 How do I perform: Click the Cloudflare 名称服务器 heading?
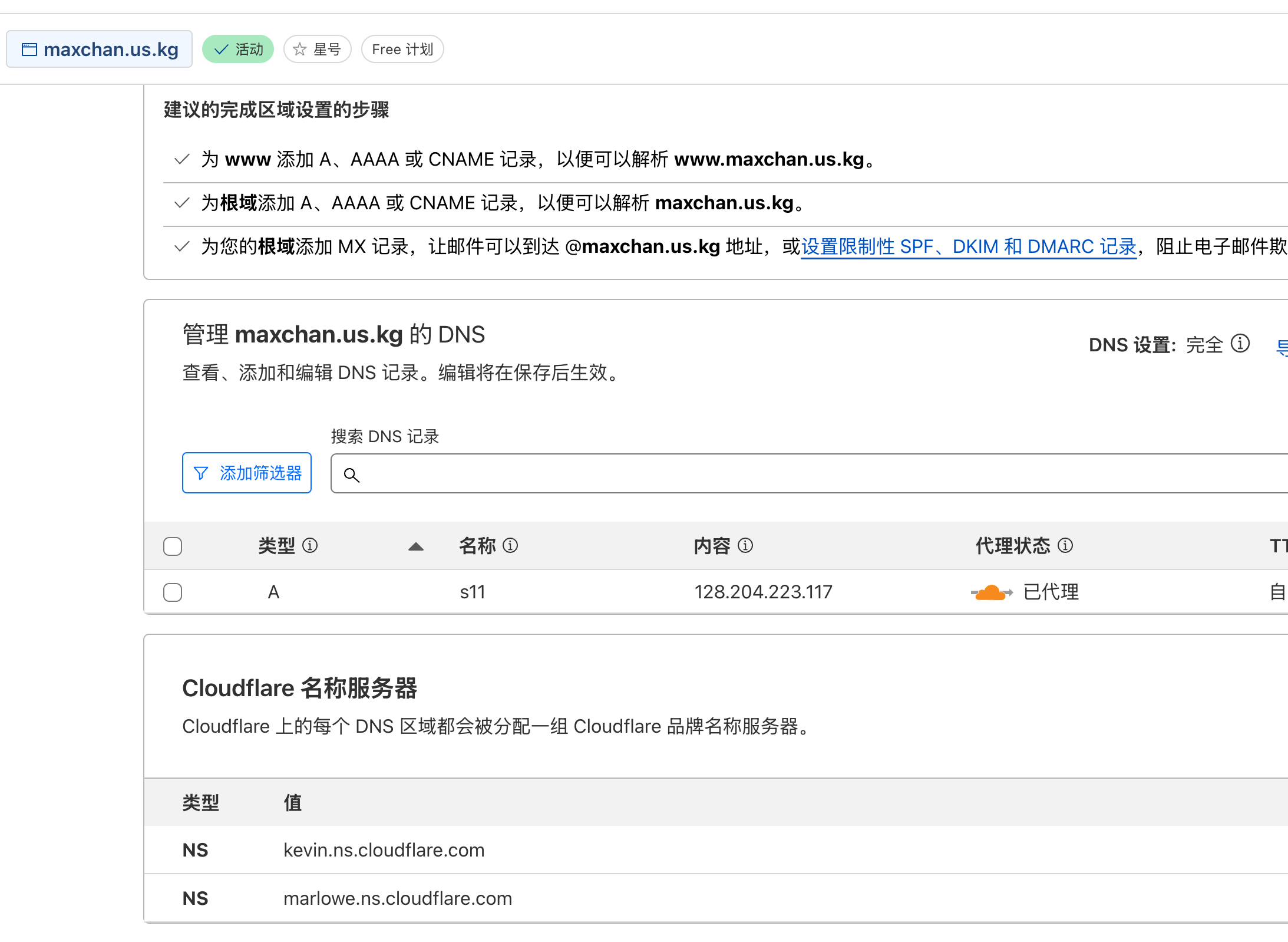point(300,688)
